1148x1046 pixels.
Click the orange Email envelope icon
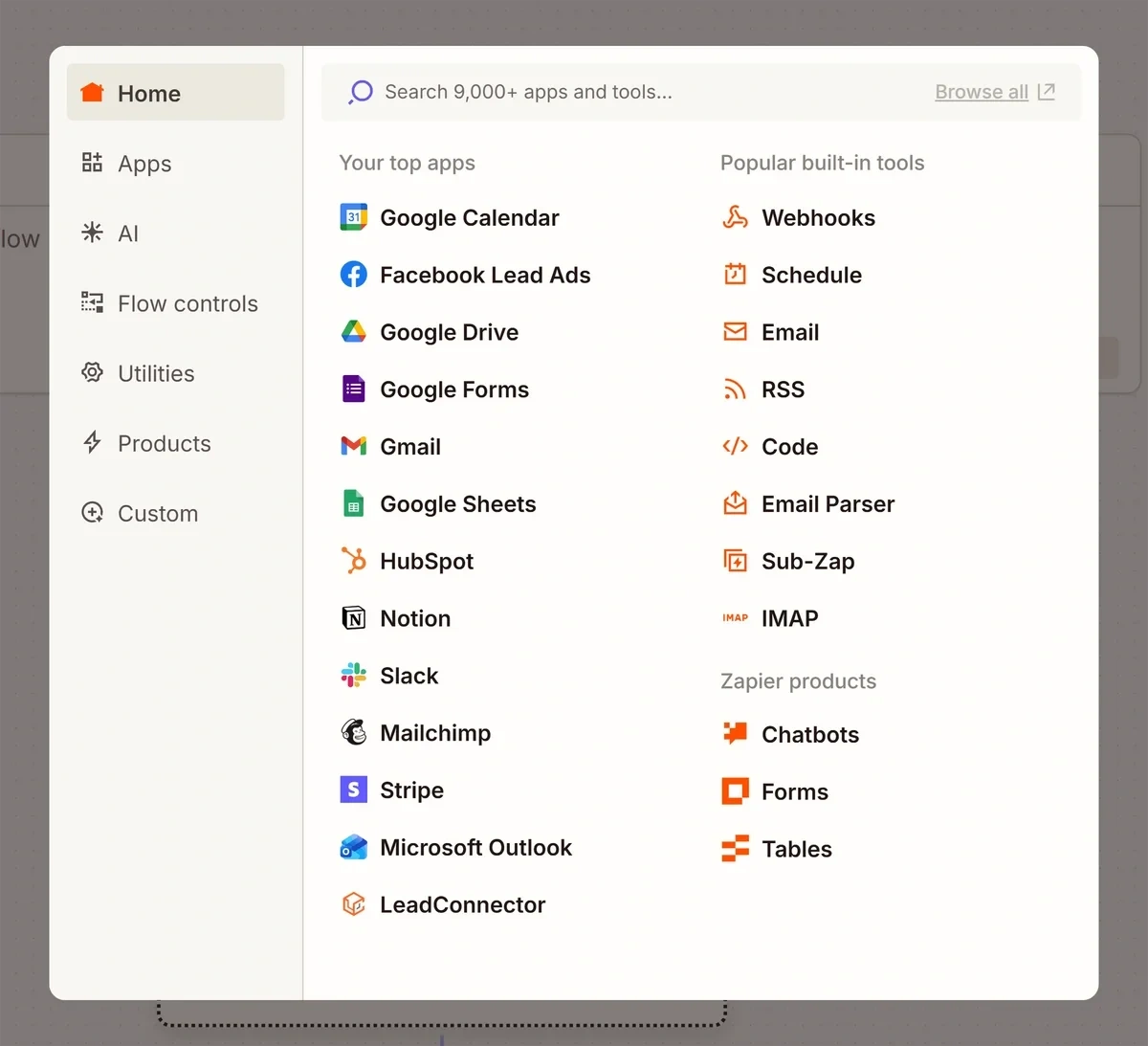(x=735, y=332)
